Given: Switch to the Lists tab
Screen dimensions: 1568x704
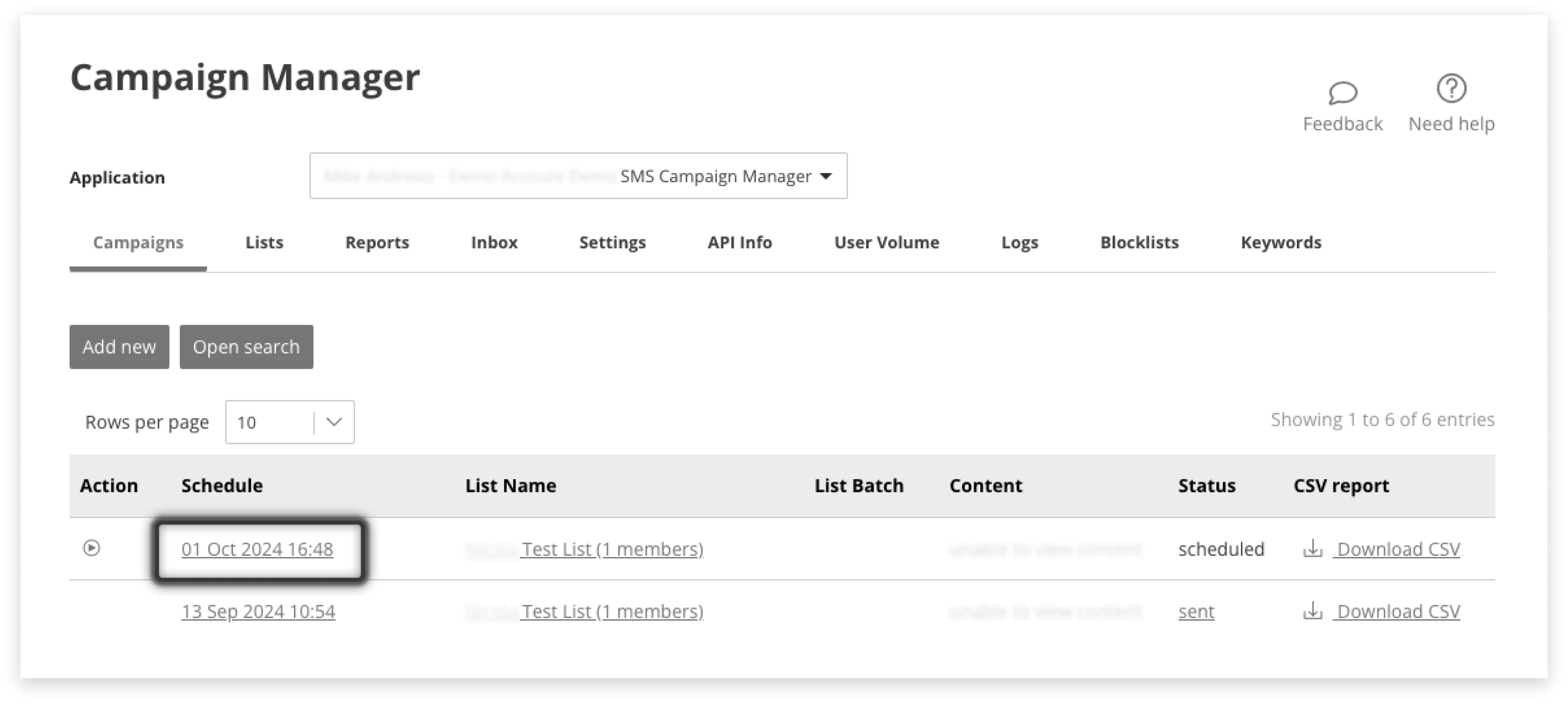Looking at the screenshot, I should click(x=264, y=242).
